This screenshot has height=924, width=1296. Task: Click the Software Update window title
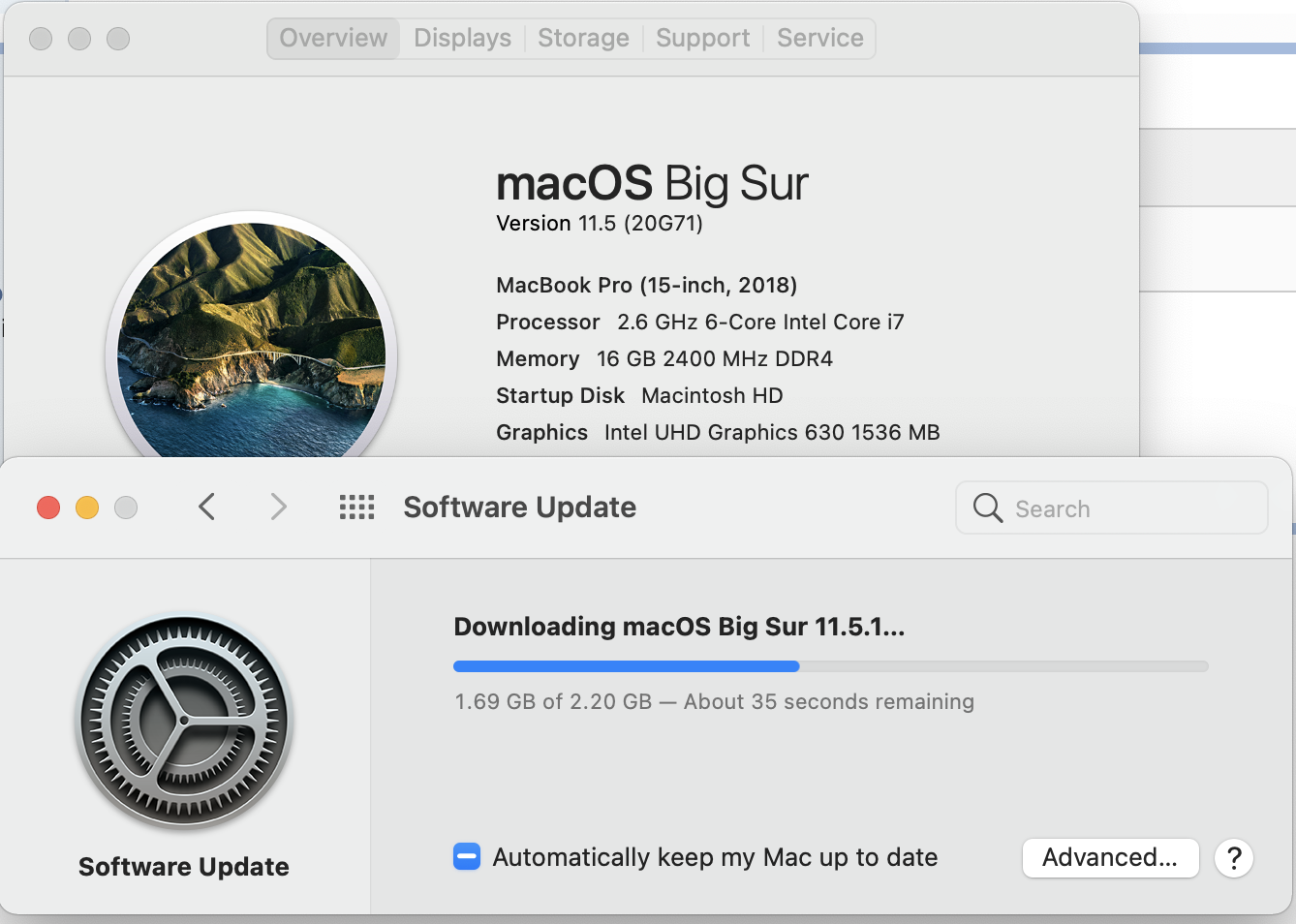coord(519,508)
